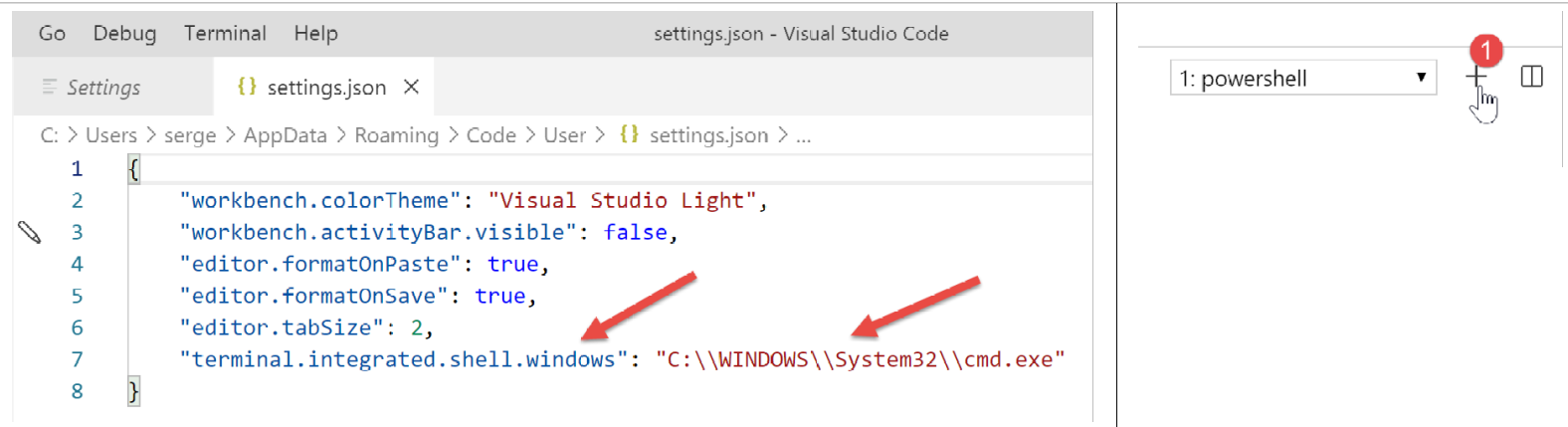This screenshot has height=427, width=1568.
Task: Click line number 7 in the gutter
Action: point(77,359)
